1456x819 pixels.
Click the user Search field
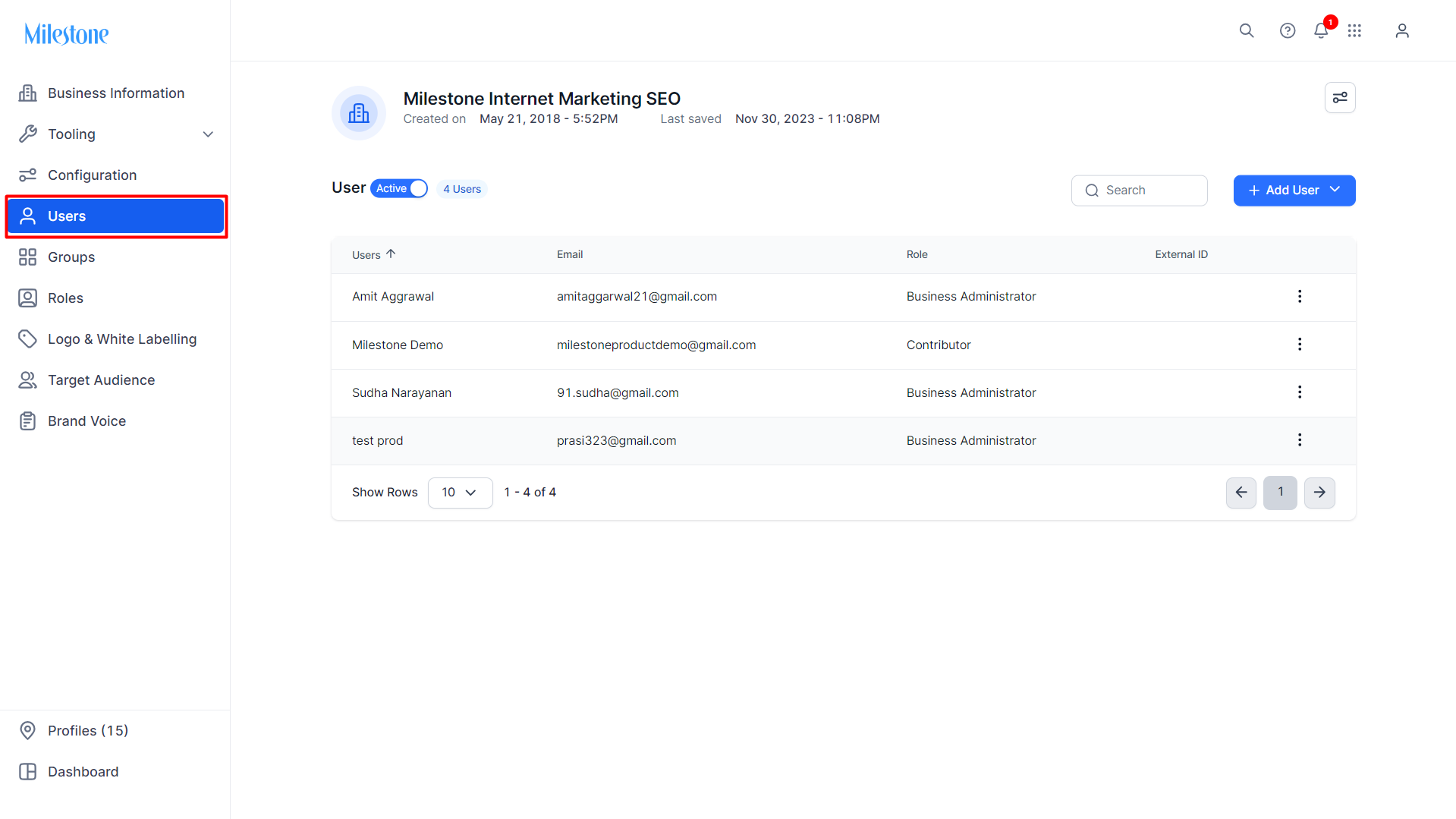tap(1139, 191)
